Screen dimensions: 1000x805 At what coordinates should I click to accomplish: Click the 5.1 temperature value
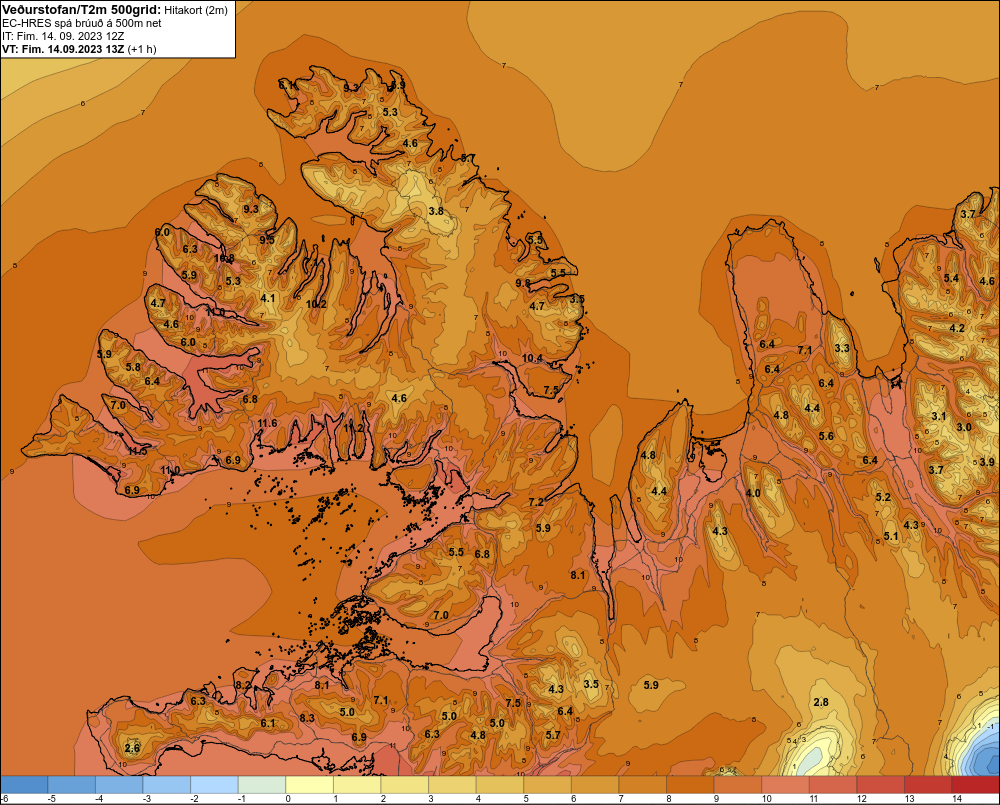pos(891,536)
